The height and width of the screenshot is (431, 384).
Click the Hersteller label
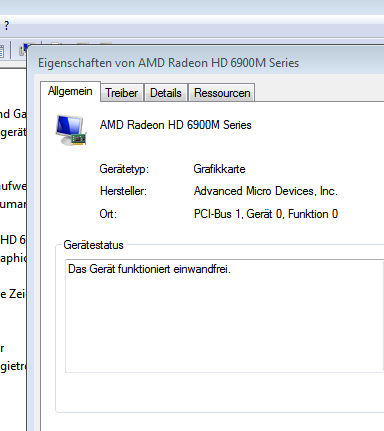tap(123, 191)
